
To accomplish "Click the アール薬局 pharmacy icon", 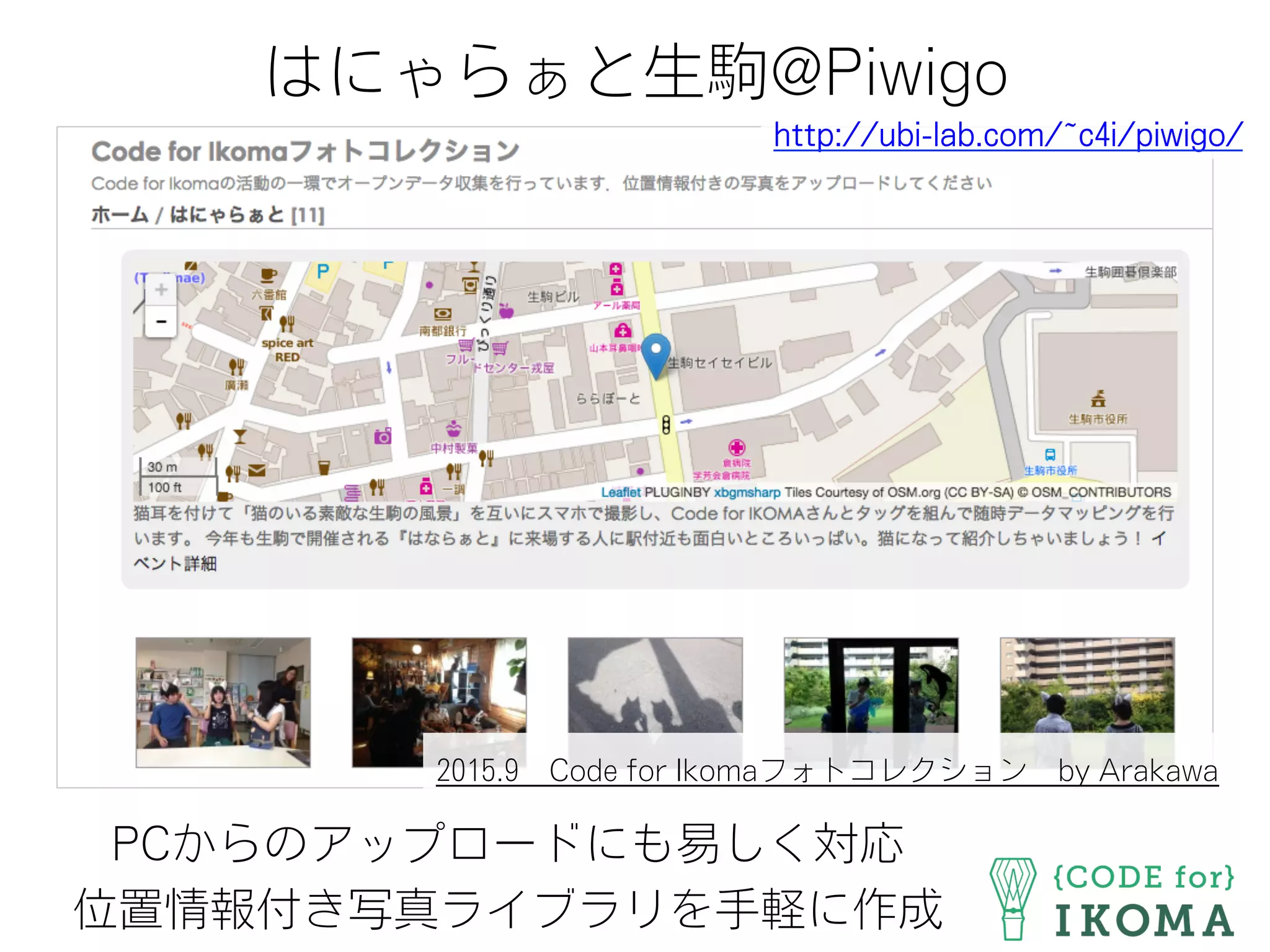I will (616, 288).
